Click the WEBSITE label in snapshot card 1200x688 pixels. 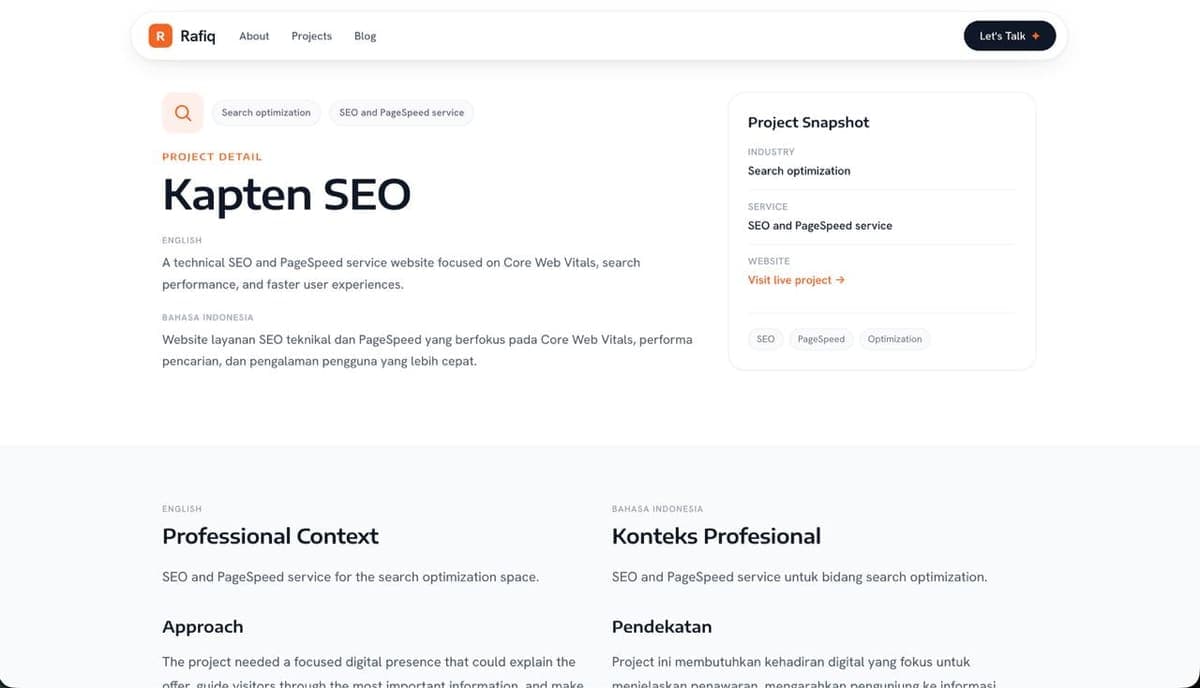769,261
